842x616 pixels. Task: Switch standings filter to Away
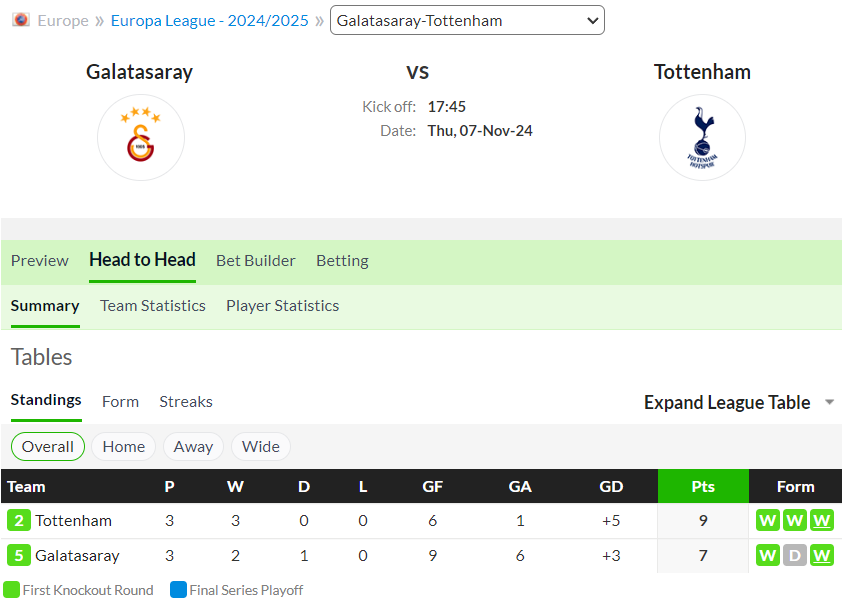click(x=193, y=446)
